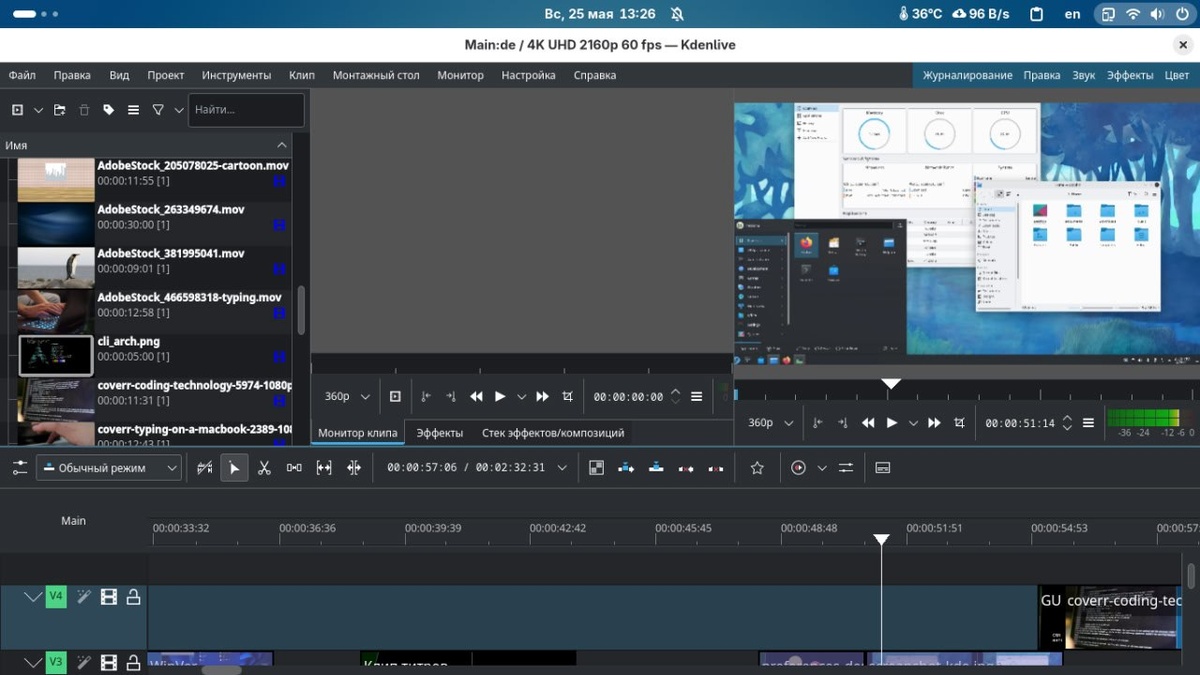Click the clip monitor crop zone icon

click(x=567, y=396)
